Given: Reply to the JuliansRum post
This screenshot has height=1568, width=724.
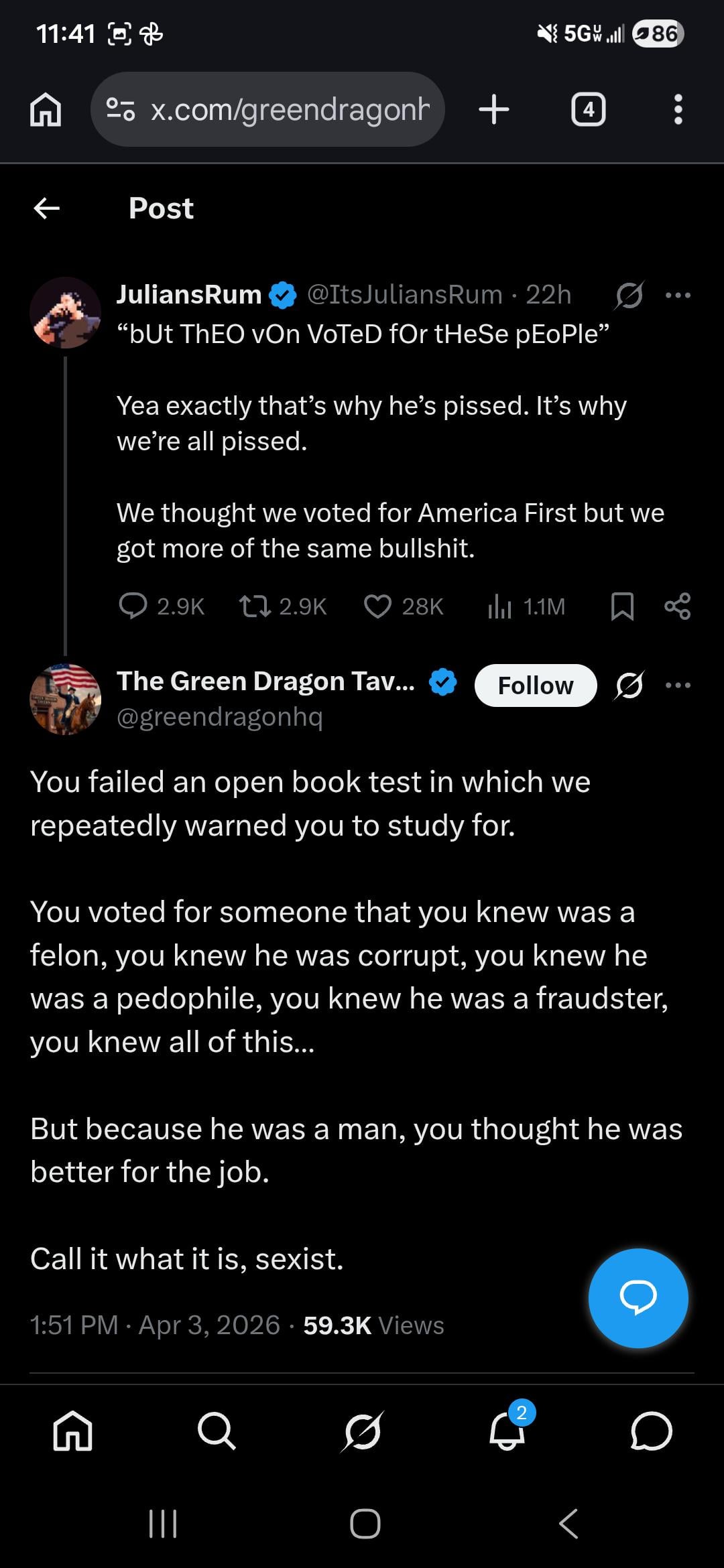Looking at the screenshot, I should [x=133, y=606].
